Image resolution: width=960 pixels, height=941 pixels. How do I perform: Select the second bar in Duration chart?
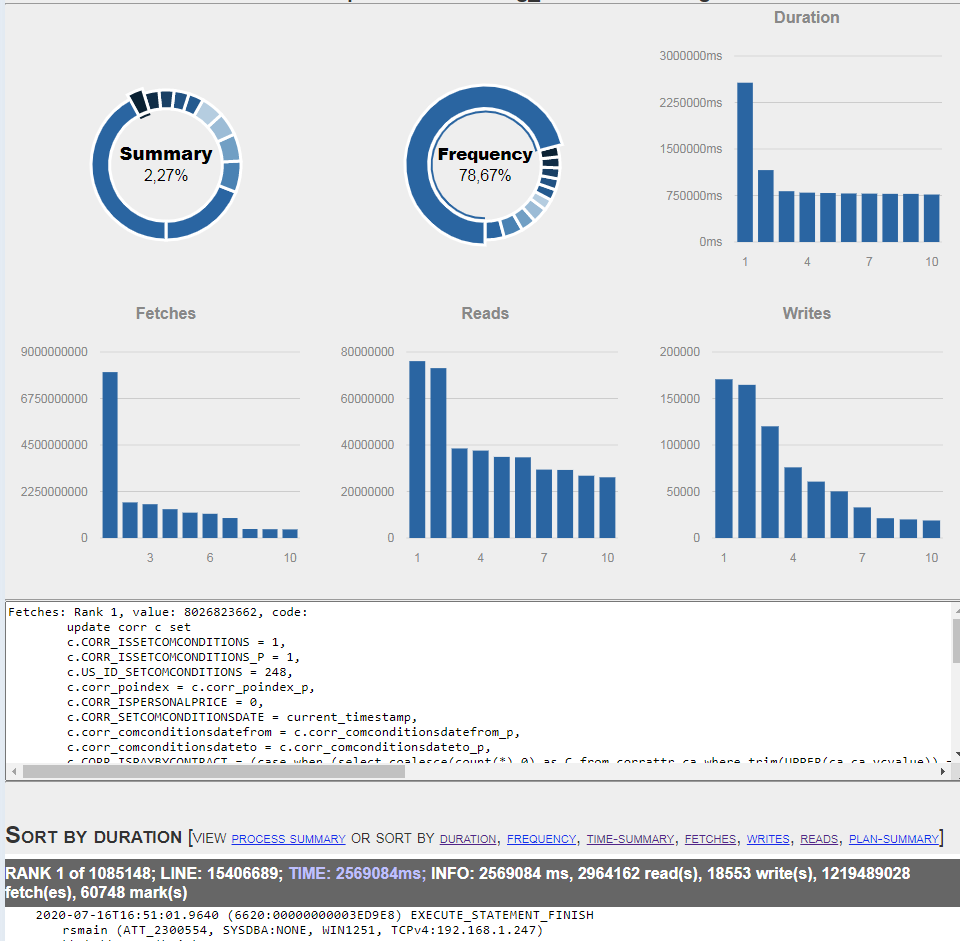click(x=766, y=206)
